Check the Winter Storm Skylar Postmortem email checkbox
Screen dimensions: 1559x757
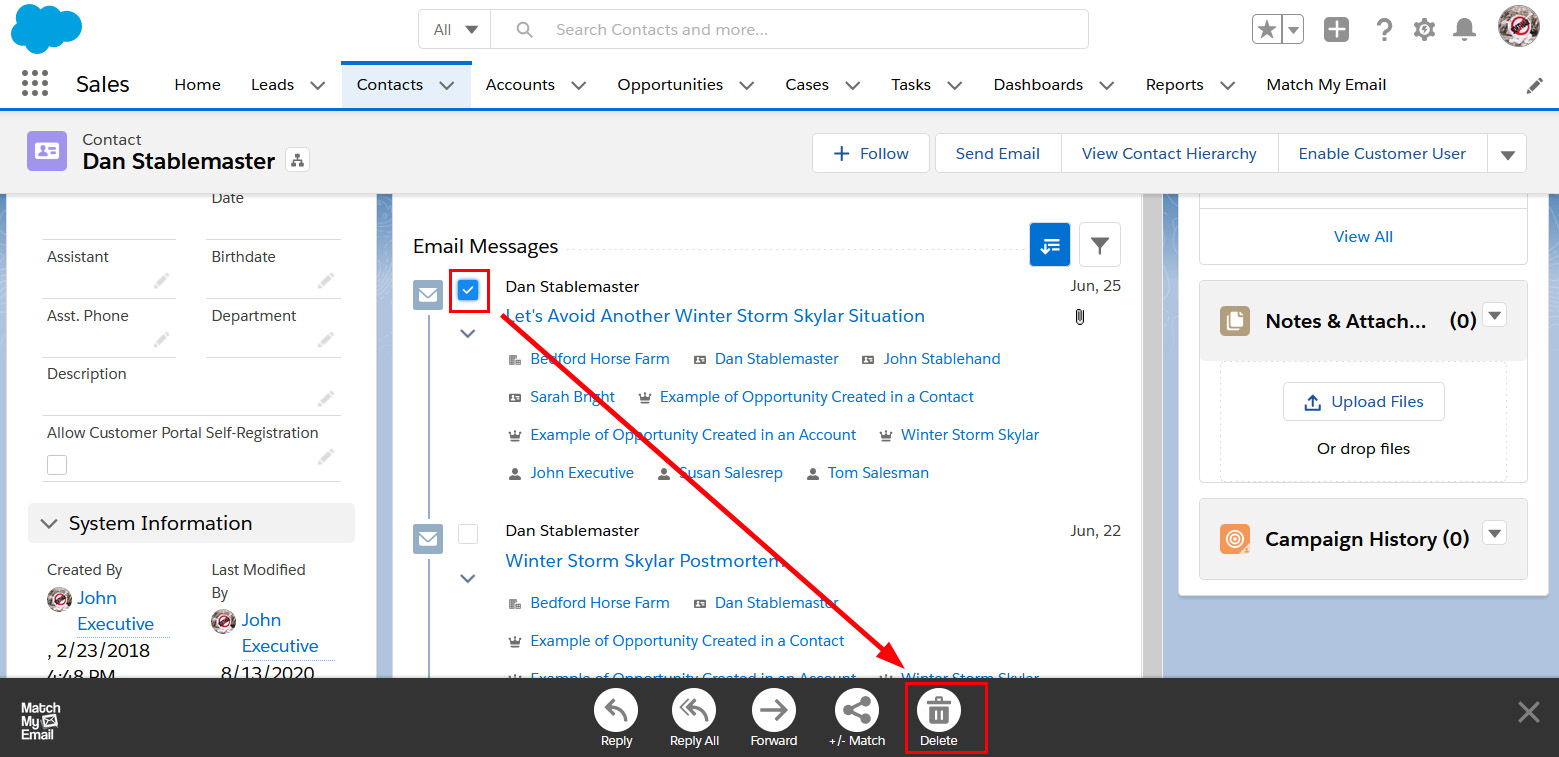tap(468, 534)
